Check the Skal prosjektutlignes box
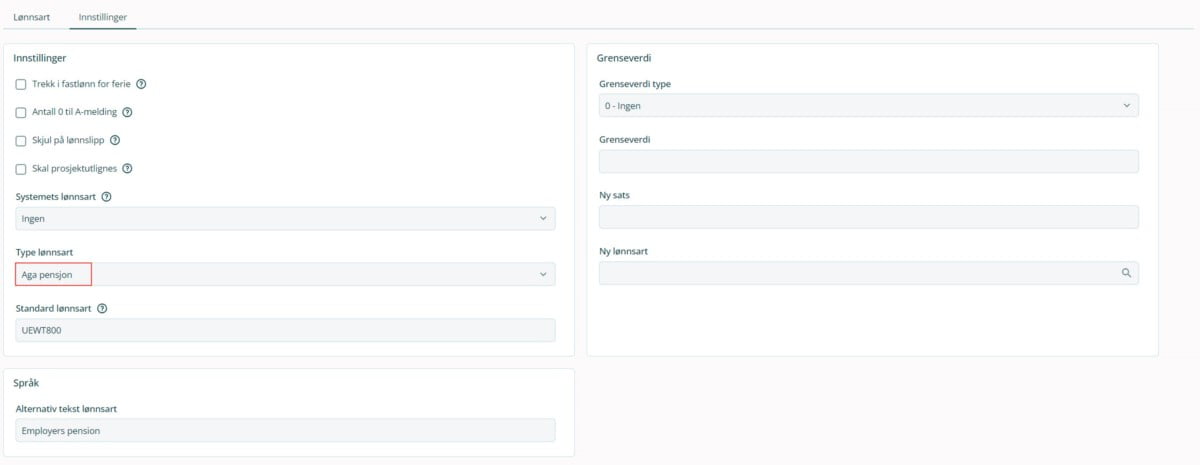Viewport: 1200px width, 465px height. pos(21,169)
